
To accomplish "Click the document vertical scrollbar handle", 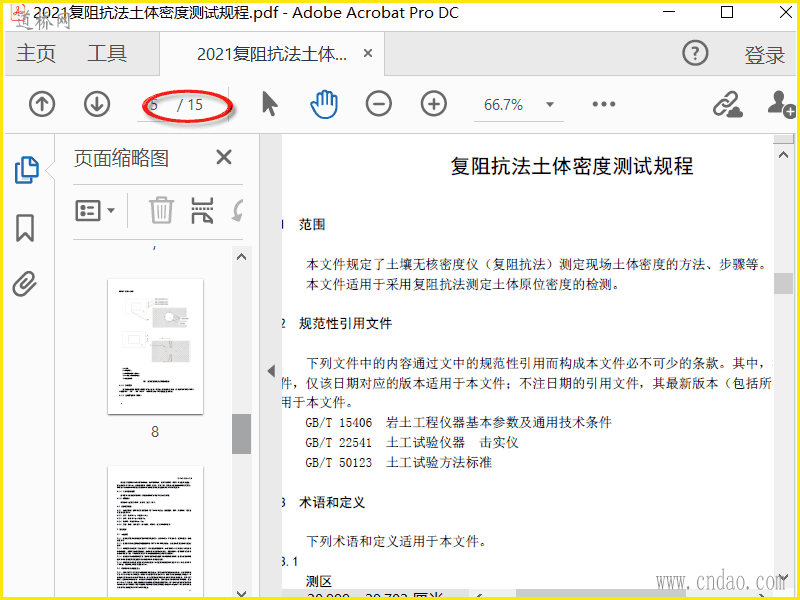I will [783, 284].
